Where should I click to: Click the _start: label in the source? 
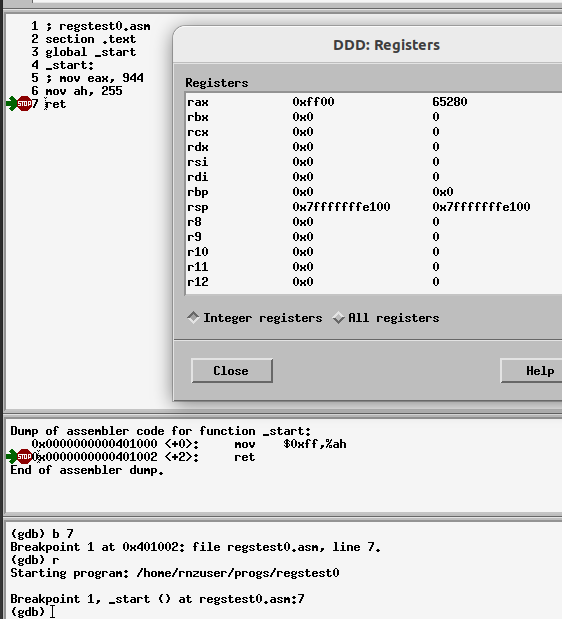(69, 65)
